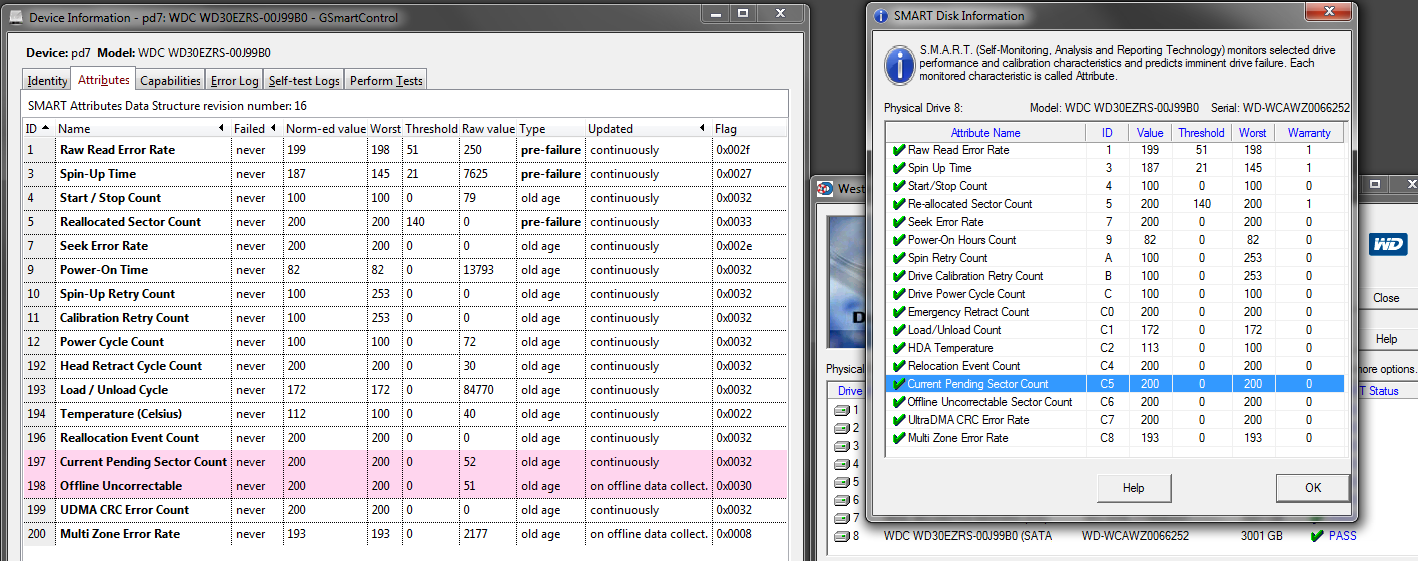The width and height of the screenshot is (1418, 561).
Task: Click Attribute Name header in SMART dialog
Action: click(x=986, y=132)
